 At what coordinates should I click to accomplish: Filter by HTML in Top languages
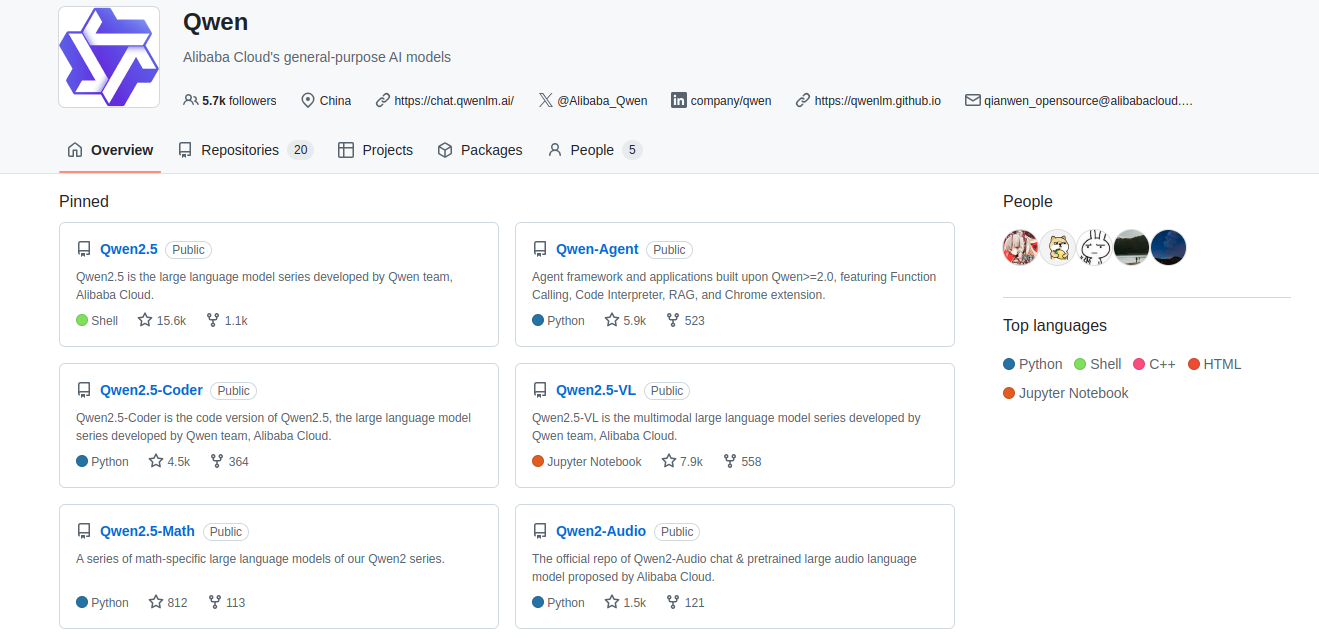(x=1215, y=364)
